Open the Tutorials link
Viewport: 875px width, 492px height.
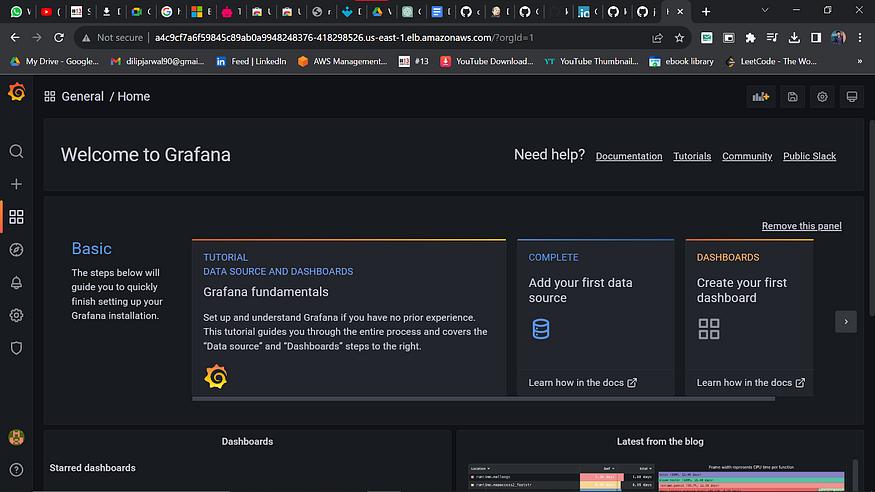[692, 156]
